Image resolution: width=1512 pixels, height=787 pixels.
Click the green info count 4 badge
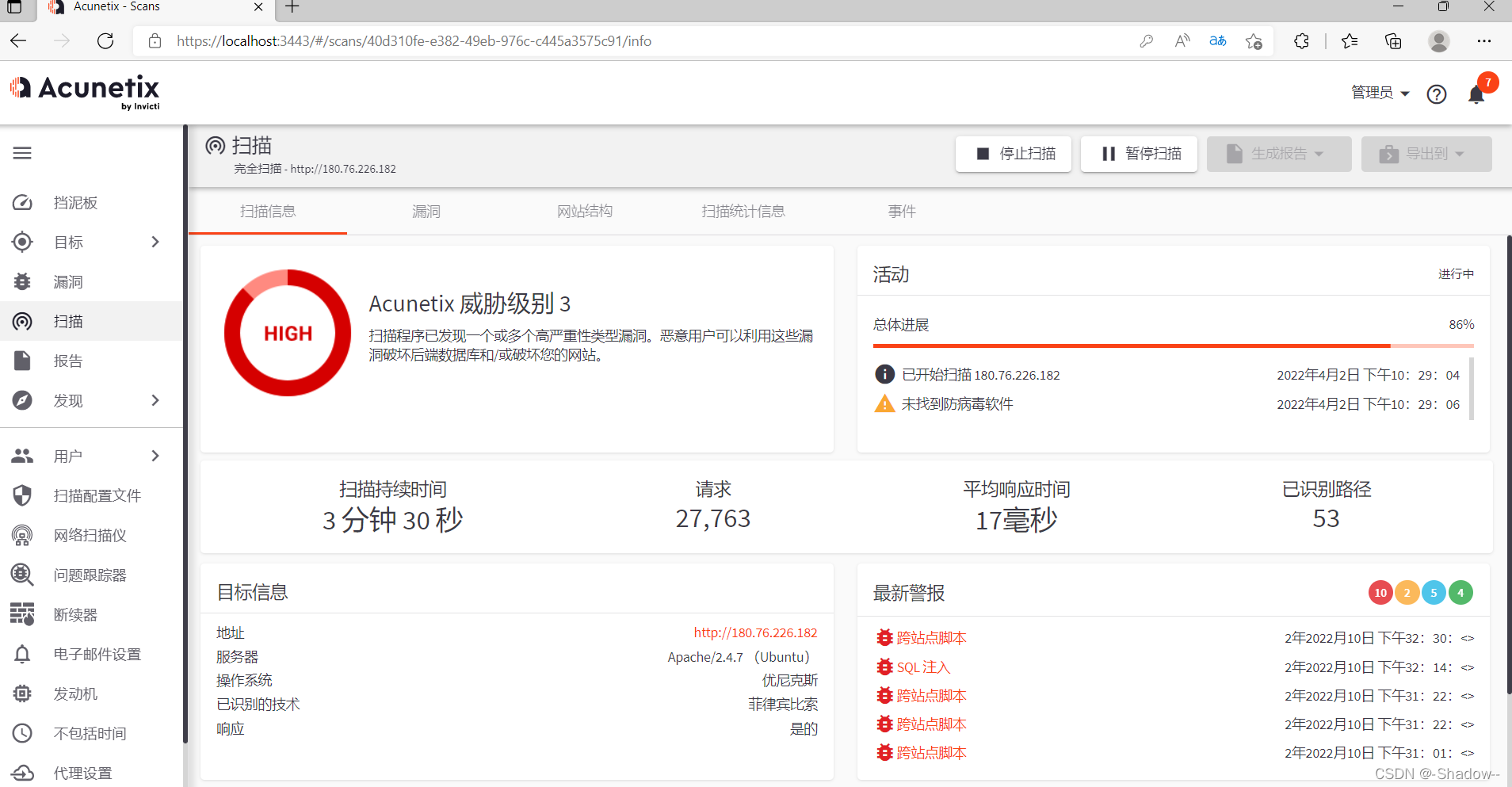click(1460, 593)
